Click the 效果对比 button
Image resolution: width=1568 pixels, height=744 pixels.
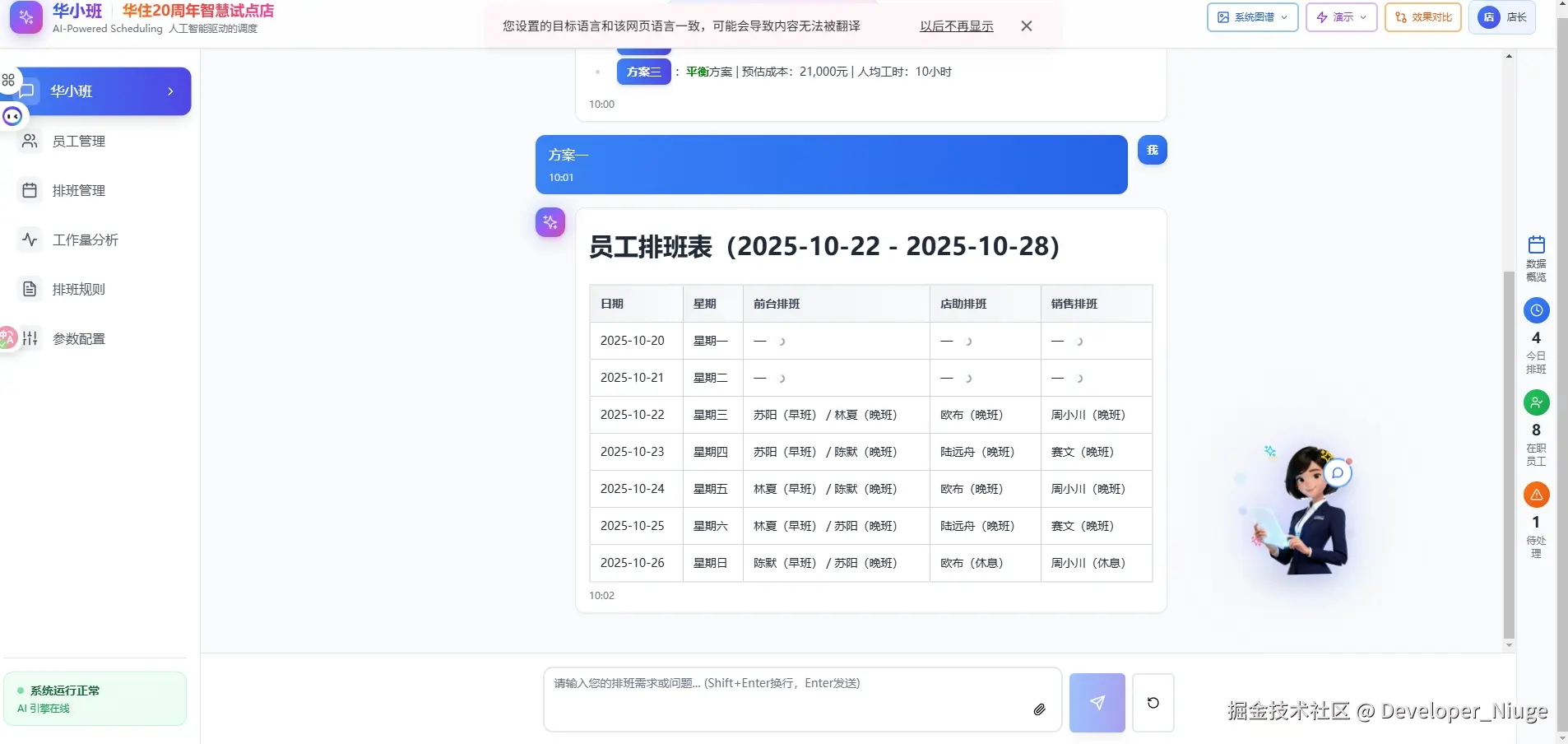tap(1423, 16)
